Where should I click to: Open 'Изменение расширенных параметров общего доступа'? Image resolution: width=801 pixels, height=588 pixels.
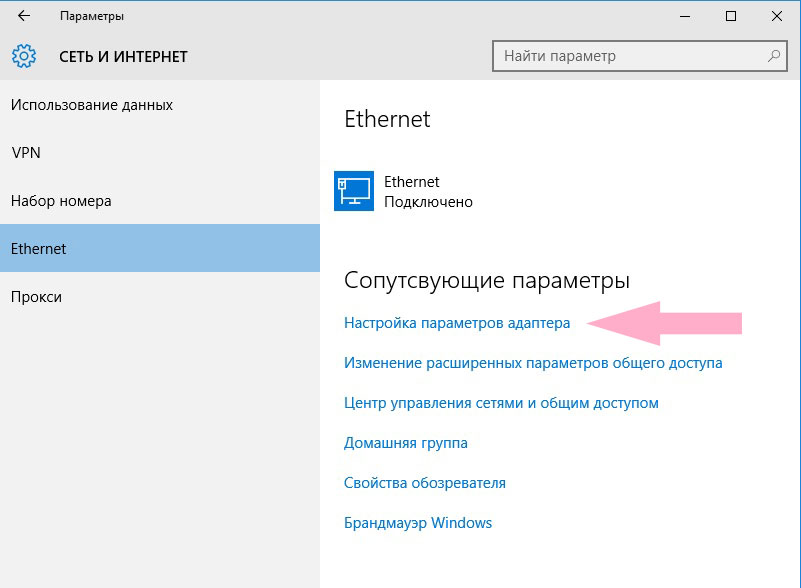pyautogui.click(x=533, y=363)
